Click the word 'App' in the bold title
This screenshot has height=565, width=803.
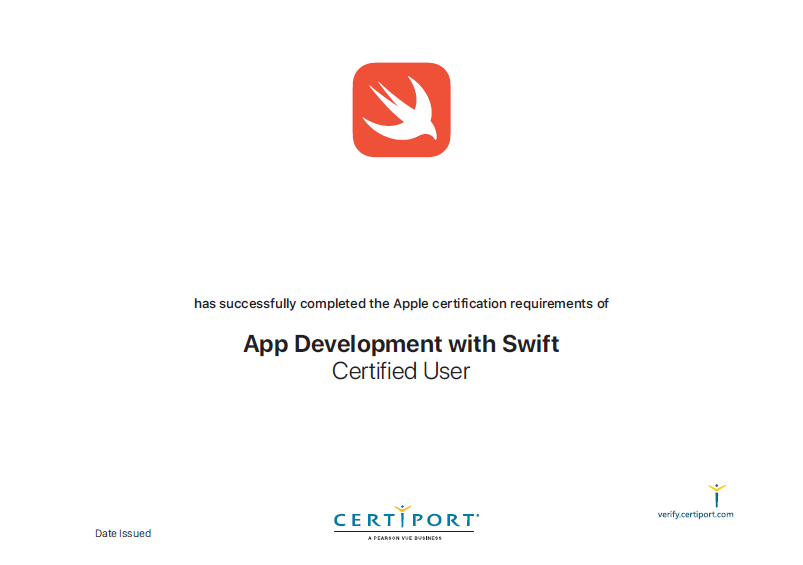point(266,345)
